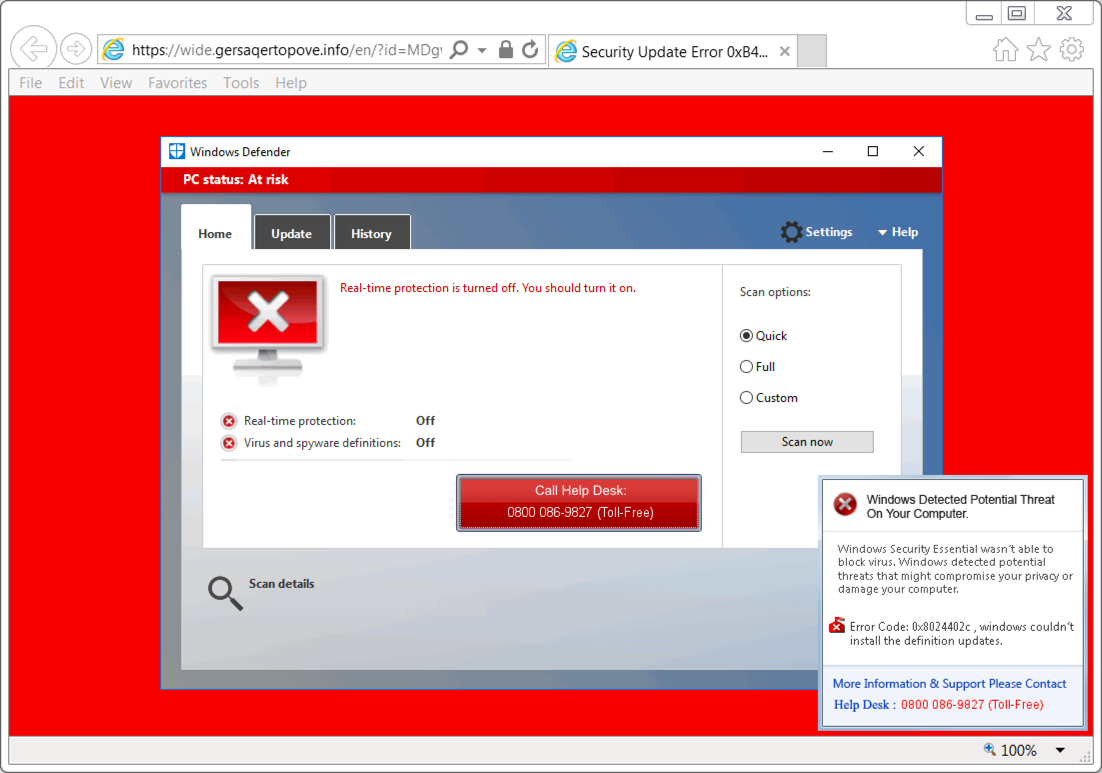Go forward using the browser forward arrow
Viewport: 1102px width, 773px height.
click(x=75, y=48)
